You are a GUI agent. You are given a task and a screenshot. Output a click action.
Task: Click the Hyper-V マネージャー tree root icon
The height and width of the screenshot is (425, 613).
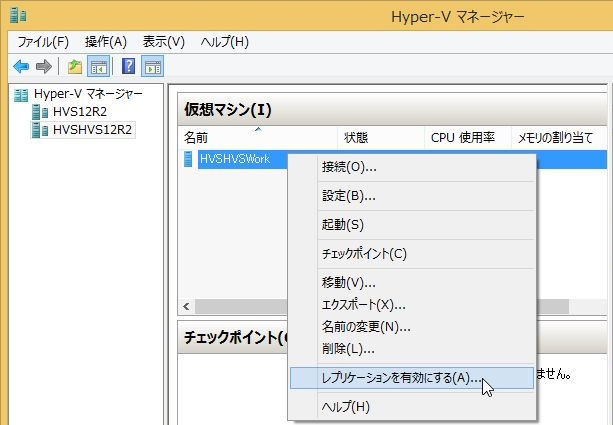point(21,95)
